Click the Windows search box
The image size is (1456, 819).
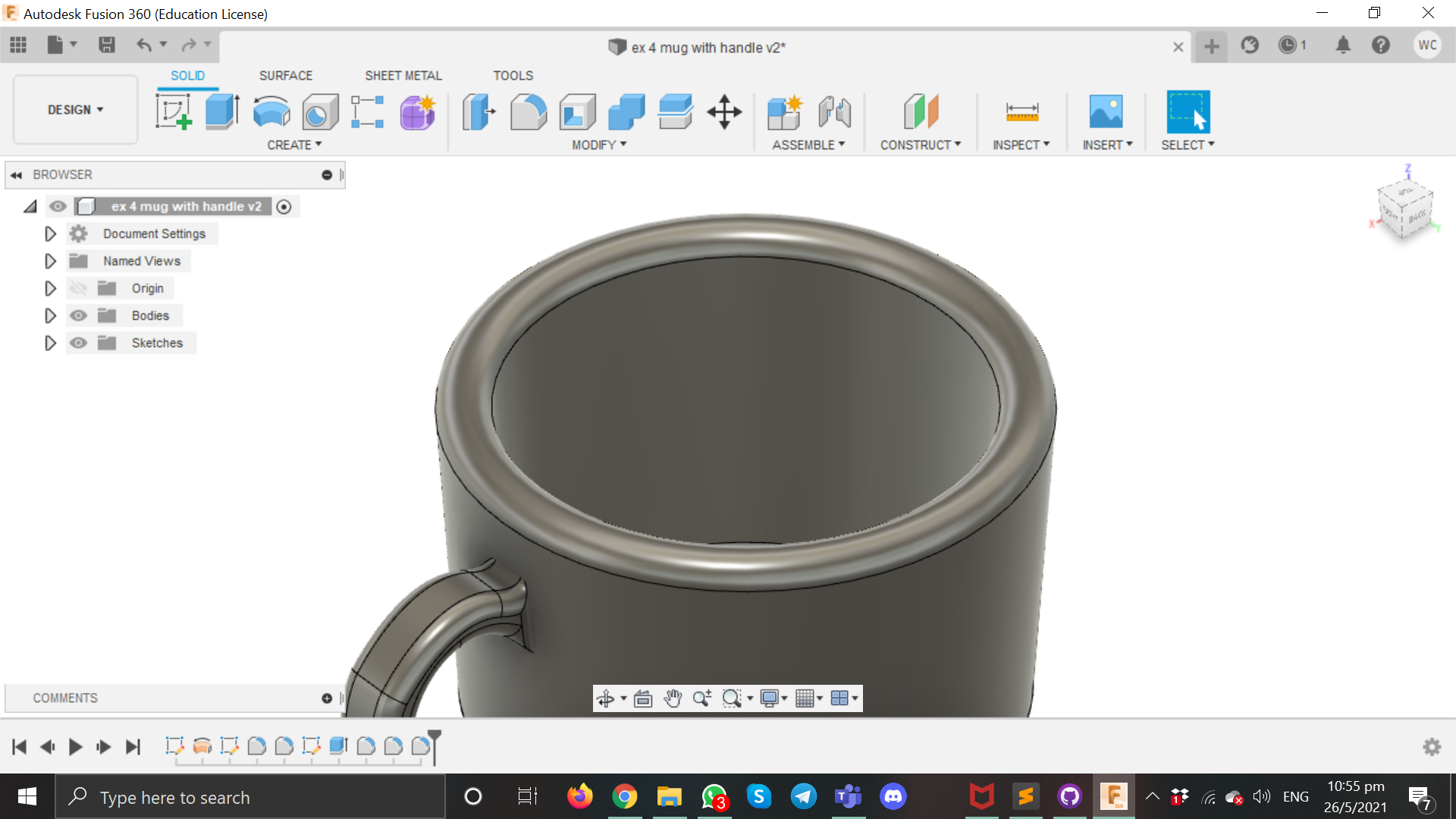click(250, 797)
